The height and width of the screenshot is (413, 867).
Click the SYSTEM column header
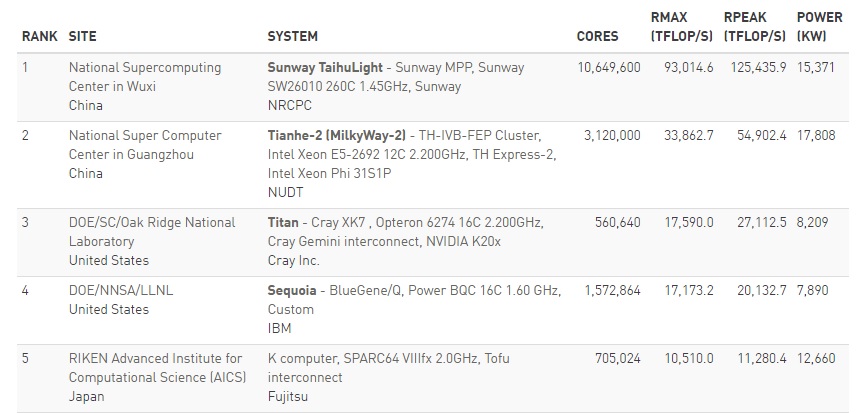pyautogui.click(x=293, y=36)
